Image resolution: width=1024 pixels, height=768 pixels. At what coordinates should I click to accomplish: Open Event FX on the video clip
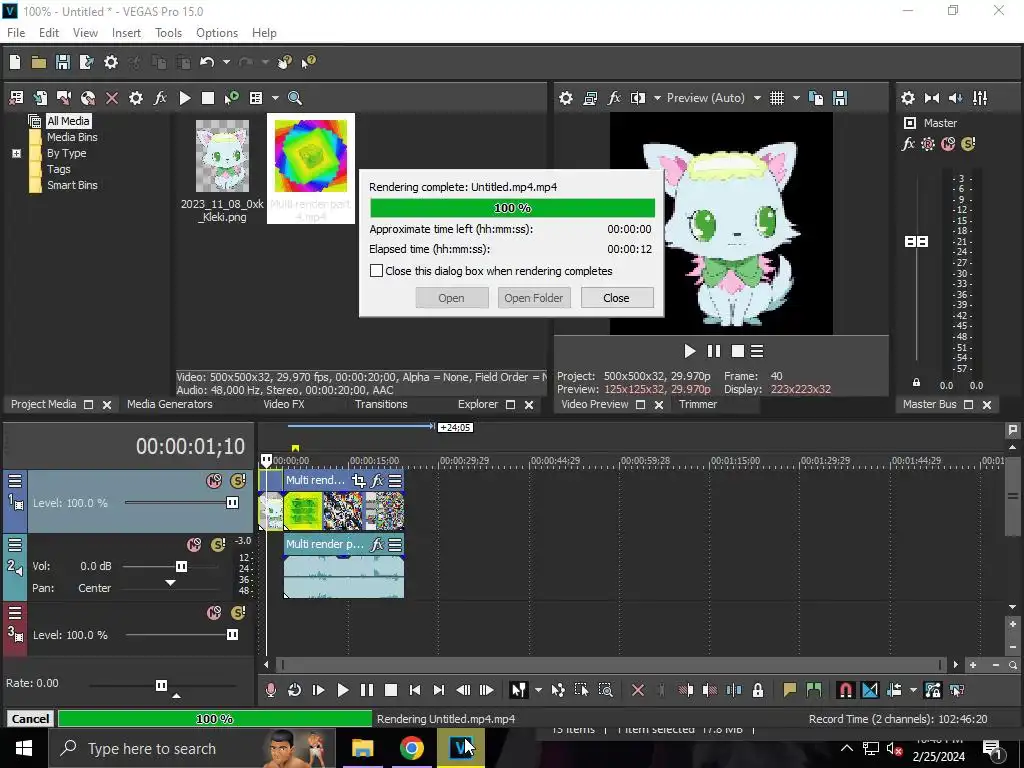coord(377,481)
